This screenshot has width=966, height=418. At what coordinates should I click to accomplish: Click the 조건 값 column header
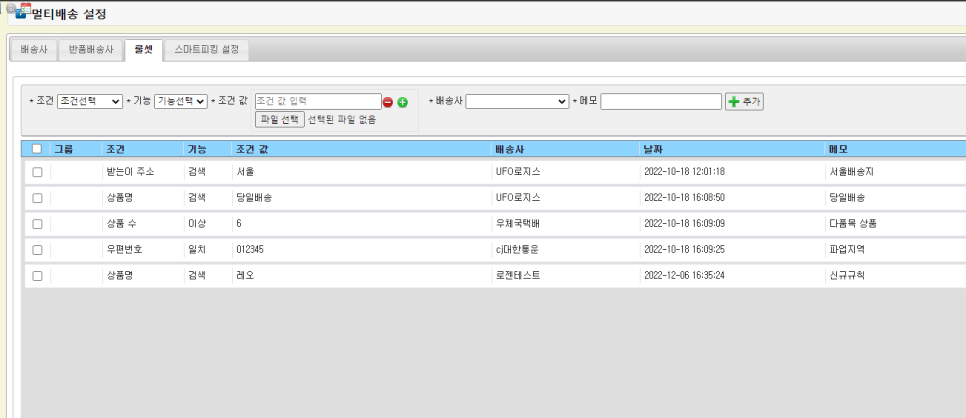click(x=252, y=149)
